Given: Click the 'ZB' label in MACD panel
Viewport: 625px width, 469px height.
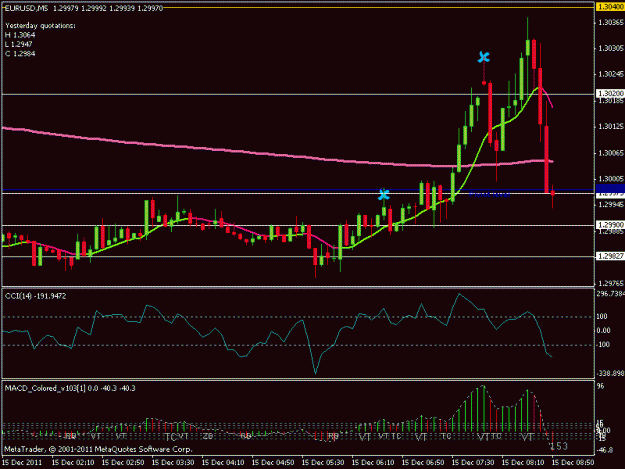Looking at the screenshot, I should pos(208,436).
